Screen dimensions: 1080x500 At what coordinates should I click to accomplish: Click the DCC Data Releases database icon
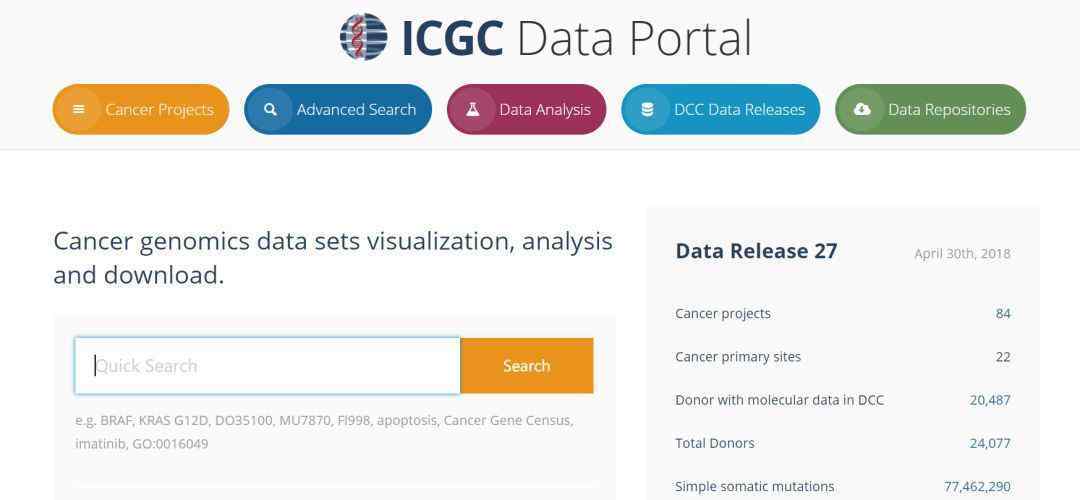[647, 109]
